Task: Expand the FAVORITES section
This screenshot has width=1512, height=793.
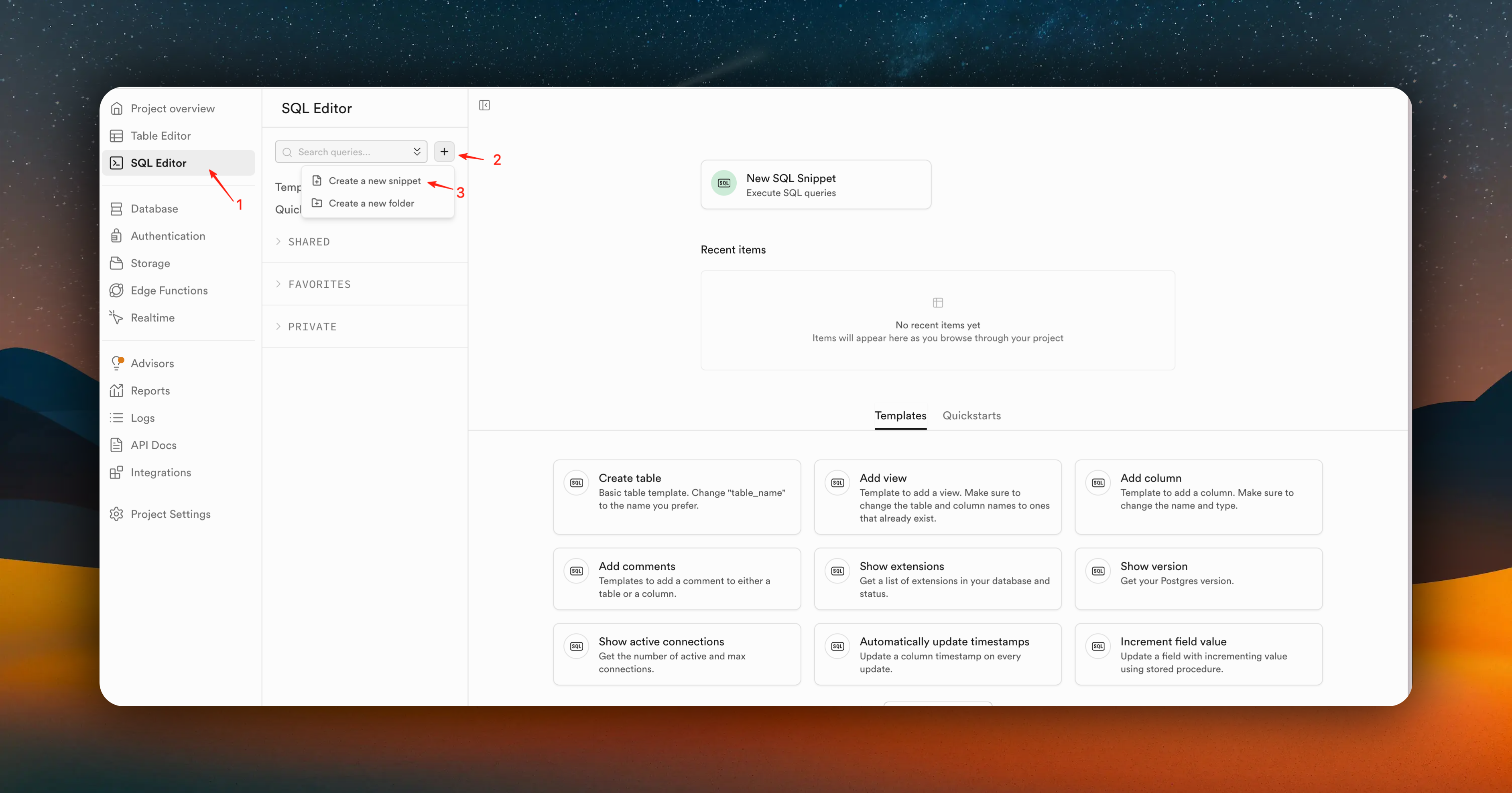Action: pos(319,284)
